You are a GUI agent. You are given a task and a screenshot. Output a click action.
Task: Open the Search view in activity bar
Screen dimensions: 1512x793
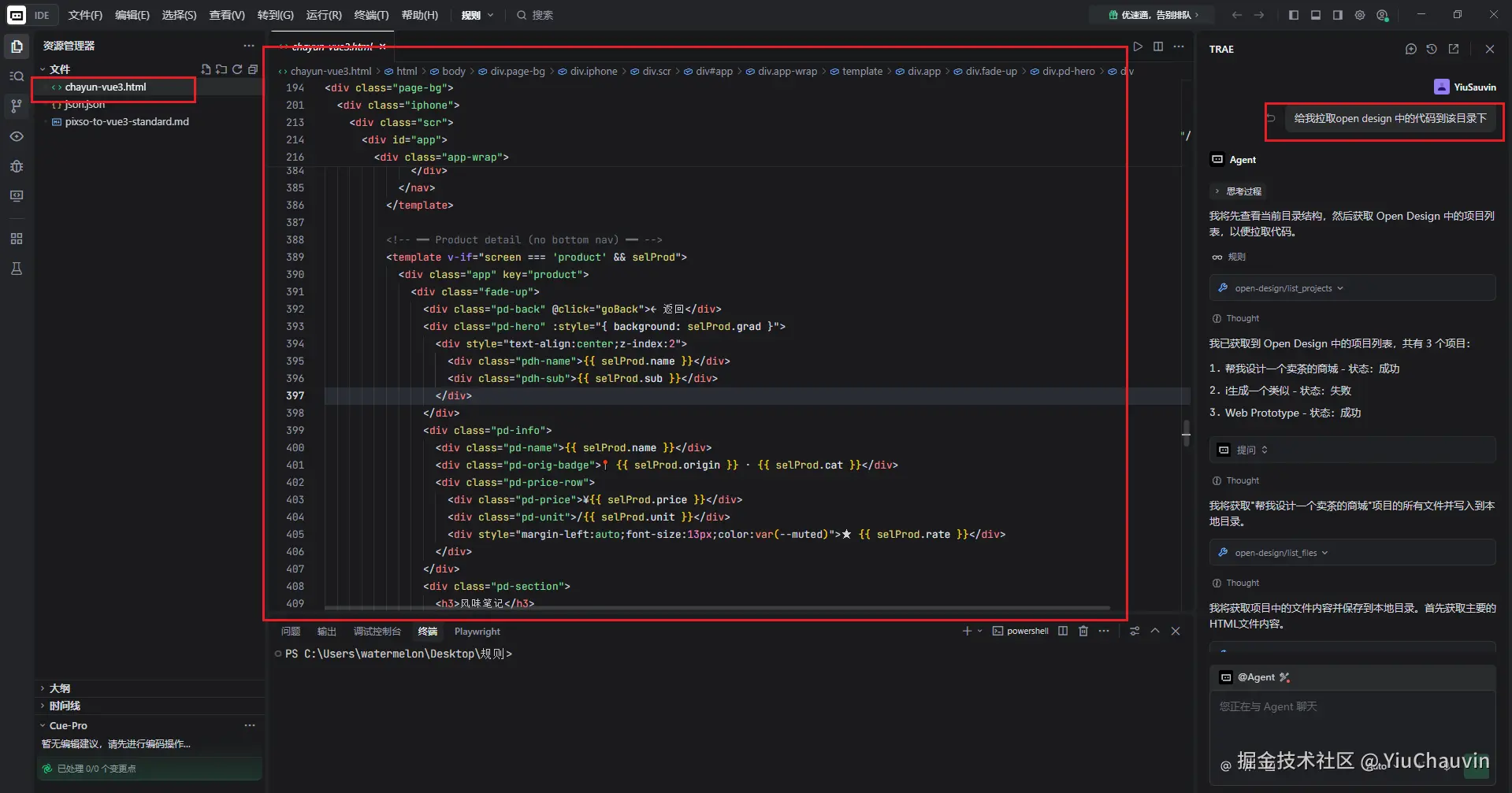pyautogui.click(x=17, y=76)
